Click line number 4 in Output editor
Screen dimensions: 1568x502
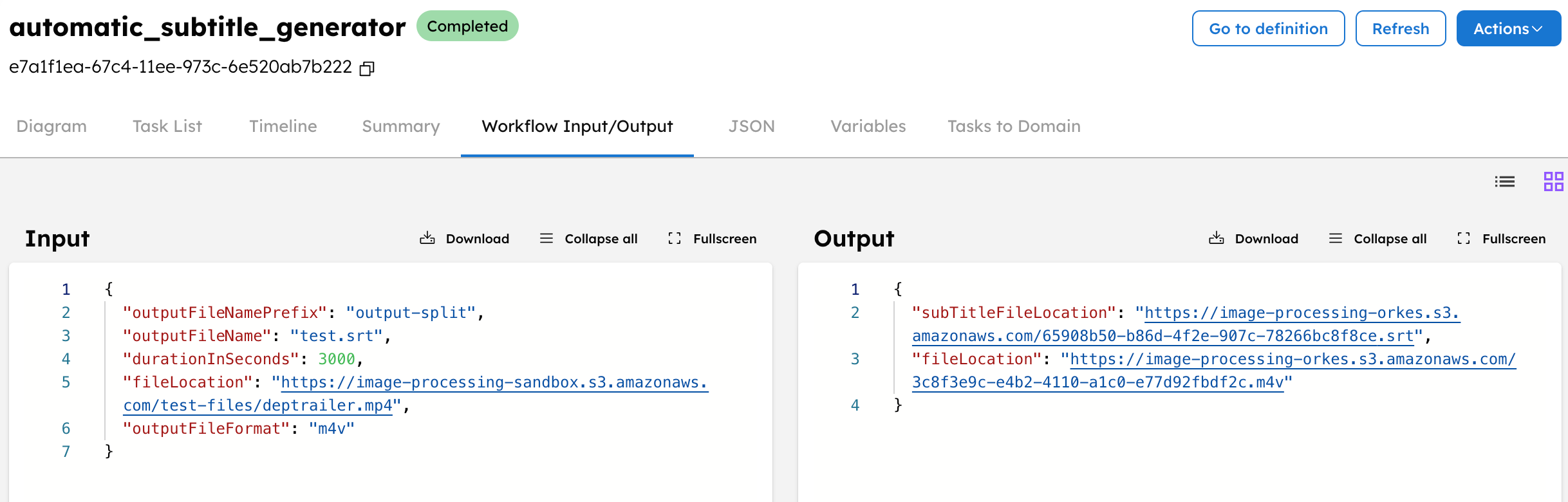(855, 405)
